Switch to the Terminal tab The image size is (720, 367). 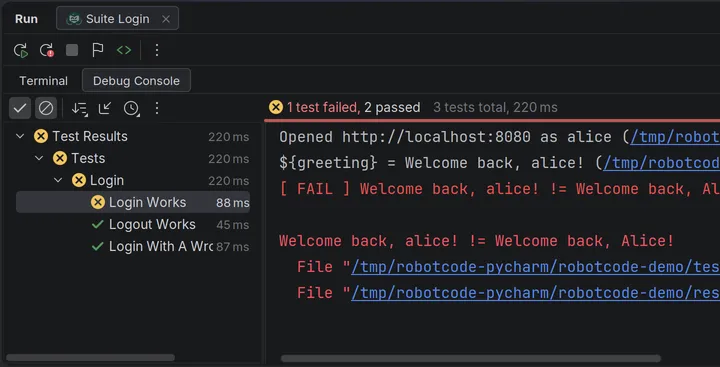(x=44, y=81)
